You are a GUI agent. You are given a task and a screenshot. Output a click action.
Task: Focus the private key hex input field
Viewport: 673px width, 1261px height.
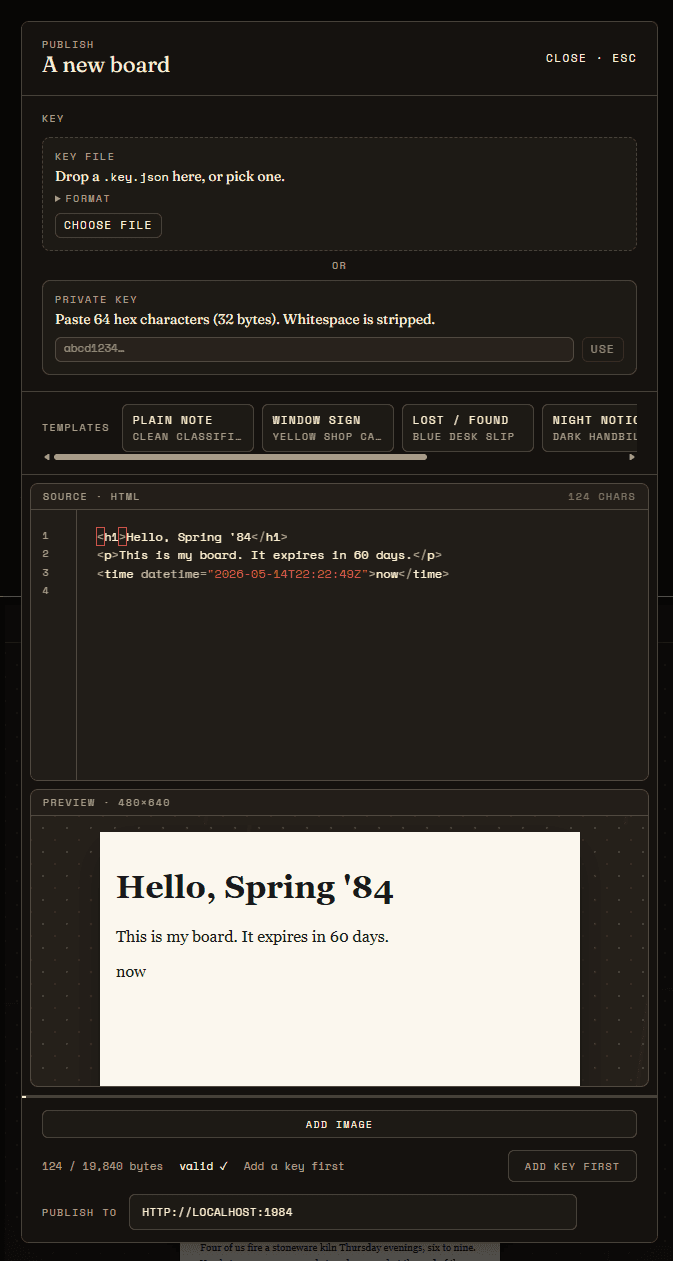[x=314, y=349]
